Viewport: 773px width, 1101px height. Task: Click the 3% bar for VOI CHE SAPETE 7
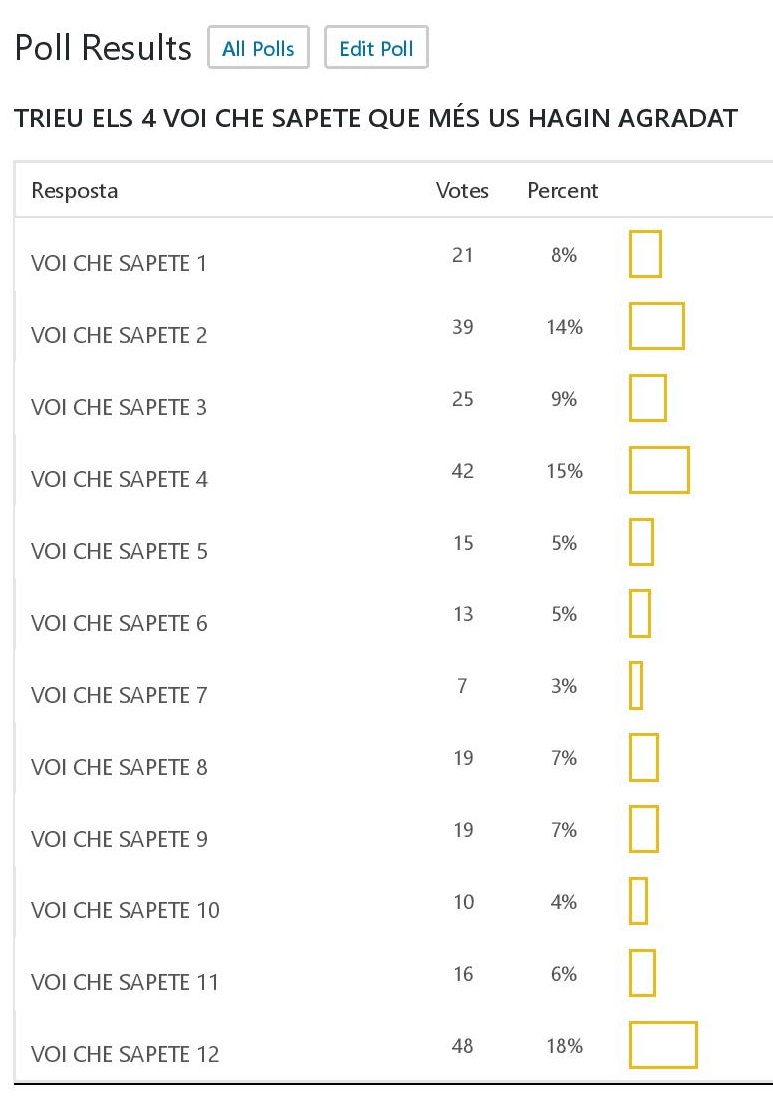[636, 686]
